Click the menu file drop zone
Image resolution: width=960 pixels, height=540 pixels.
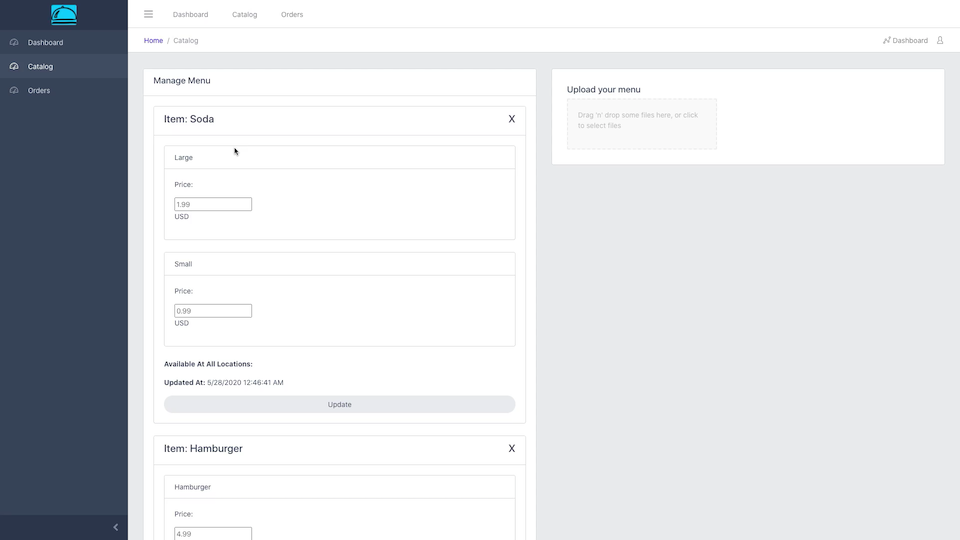642,124
